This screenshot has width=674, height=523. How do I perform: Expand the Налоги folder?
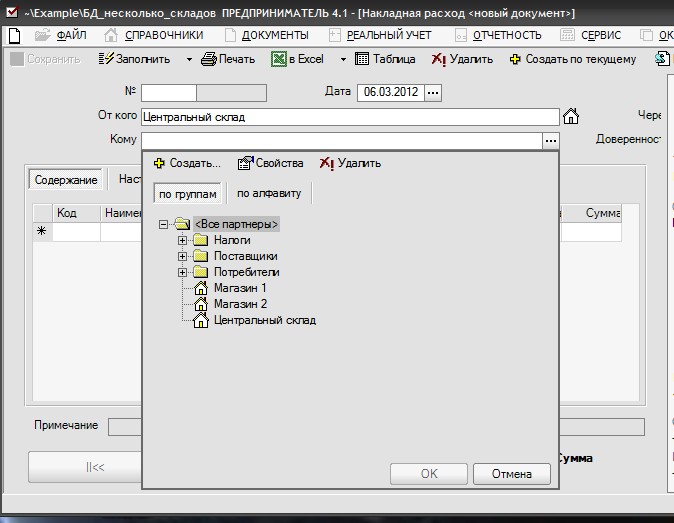click(x=182, y=240)
